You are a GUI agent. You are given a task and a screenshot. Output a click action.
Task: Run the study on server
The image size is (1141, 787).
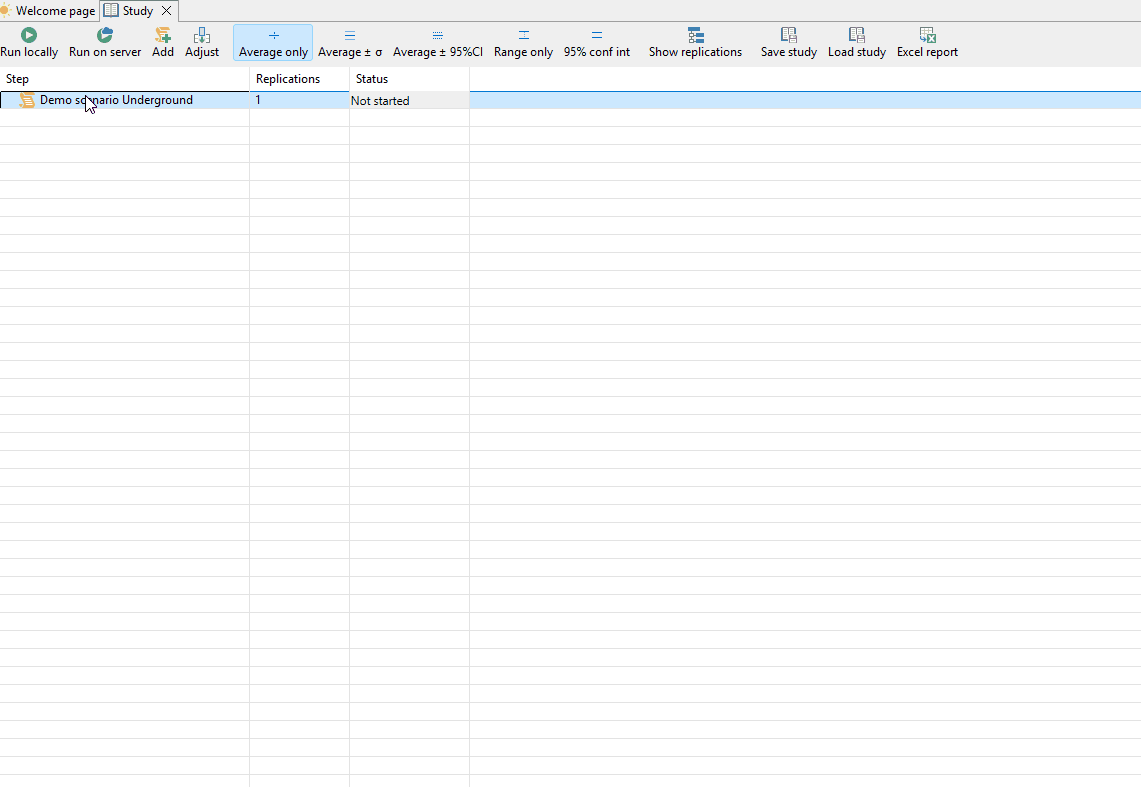tap(105, 43)
